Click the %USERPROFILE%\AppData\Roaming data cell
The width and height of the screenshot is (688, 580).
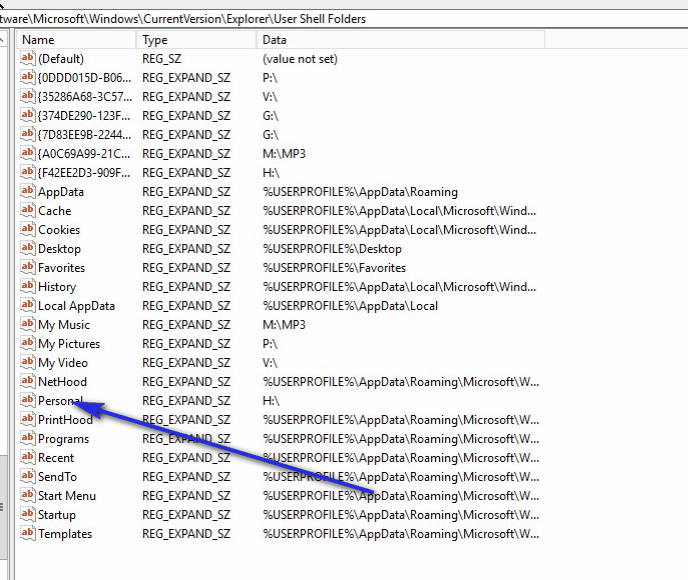tap(360, 192)
